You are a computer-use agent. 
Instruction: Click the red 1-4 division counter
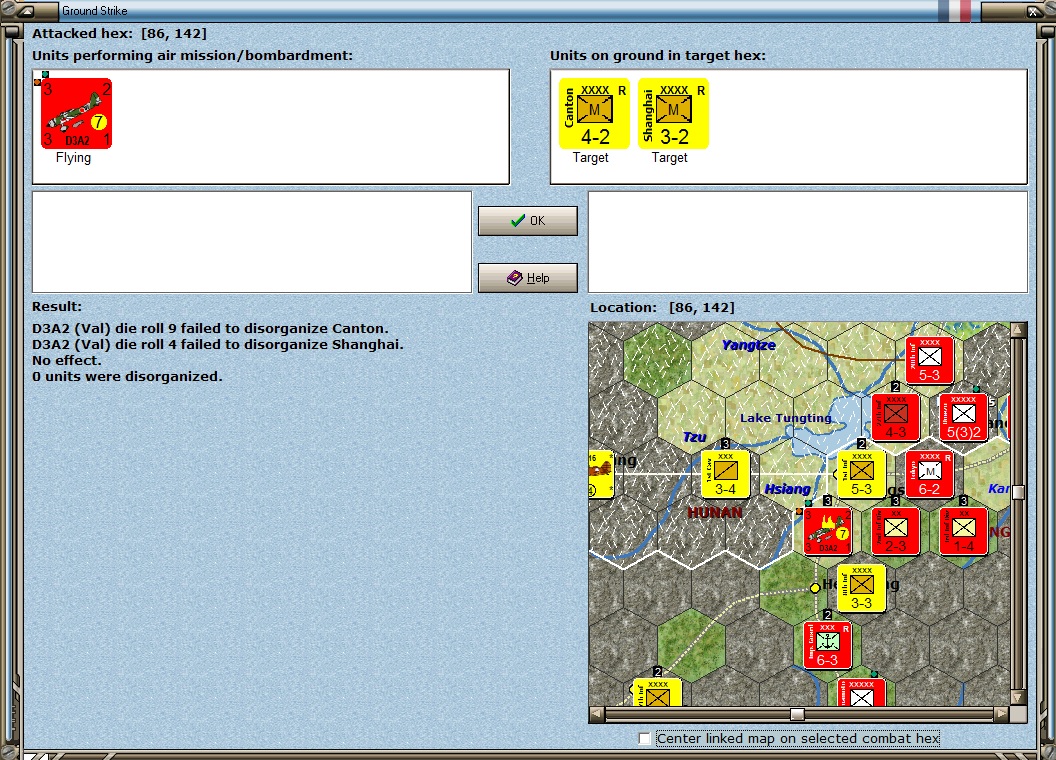point(963,531)
